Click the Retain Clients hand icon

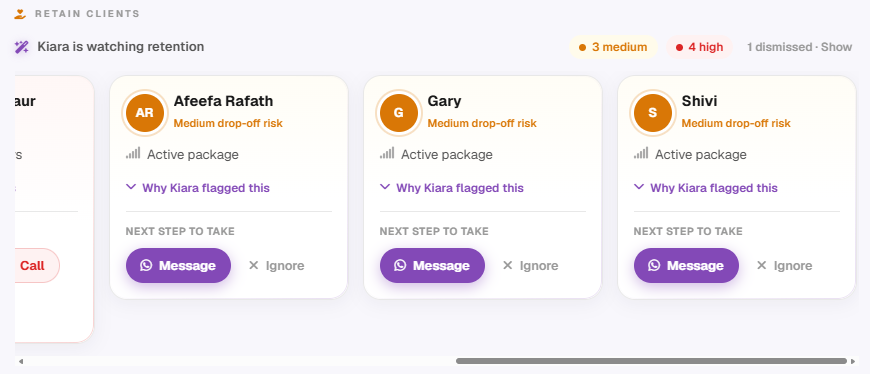point(21,14)
